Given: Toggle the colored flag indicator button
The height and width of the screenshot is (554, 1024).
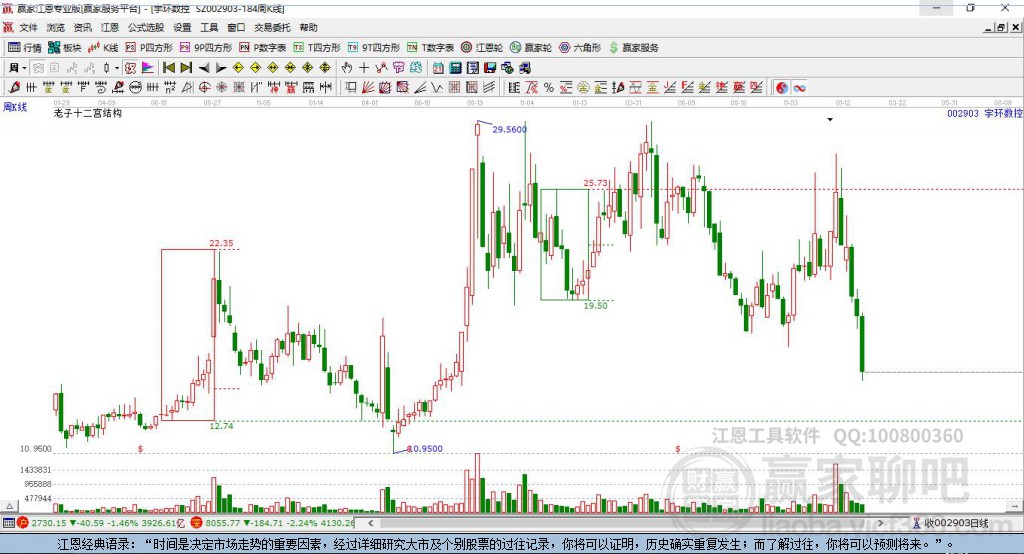Looking at the screenshot, I should [148, 67].
